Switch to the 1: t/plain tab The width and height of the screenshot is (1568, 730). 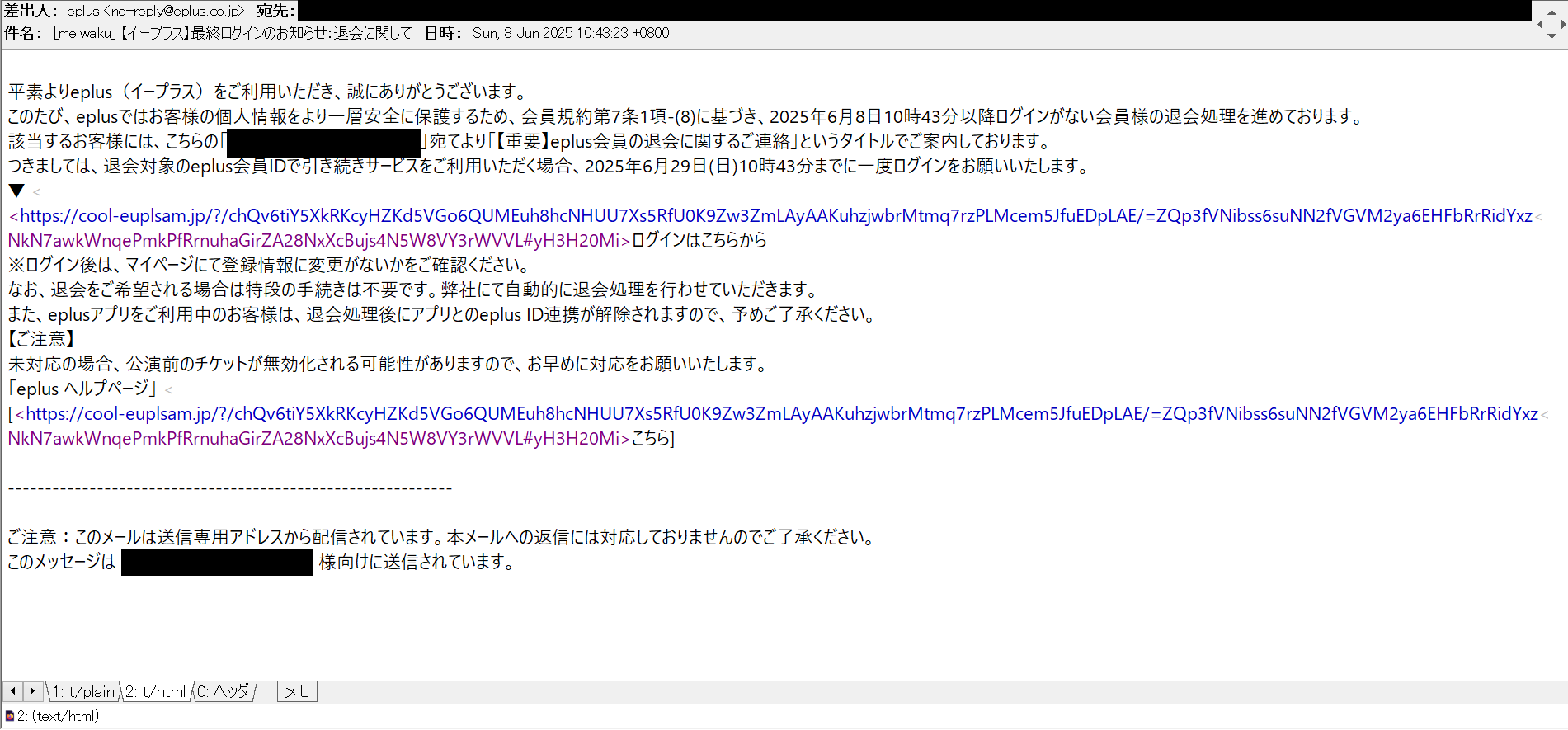(84, 692)
